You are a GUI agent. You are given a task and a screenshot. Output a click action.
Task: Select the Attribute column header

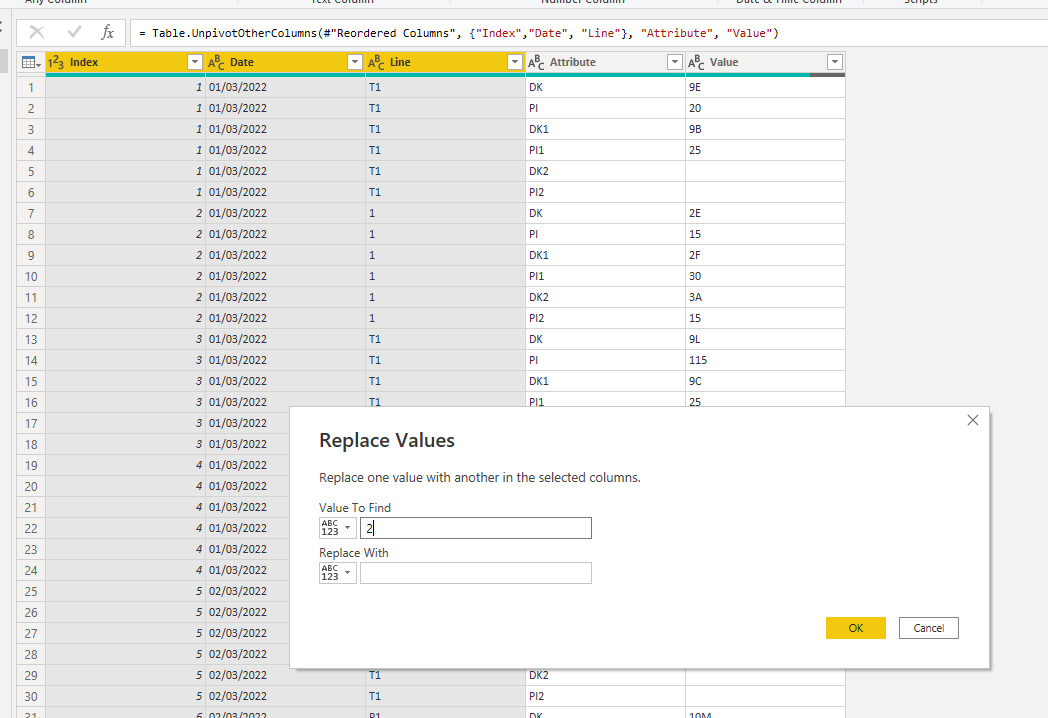click(x=605, y=62)
